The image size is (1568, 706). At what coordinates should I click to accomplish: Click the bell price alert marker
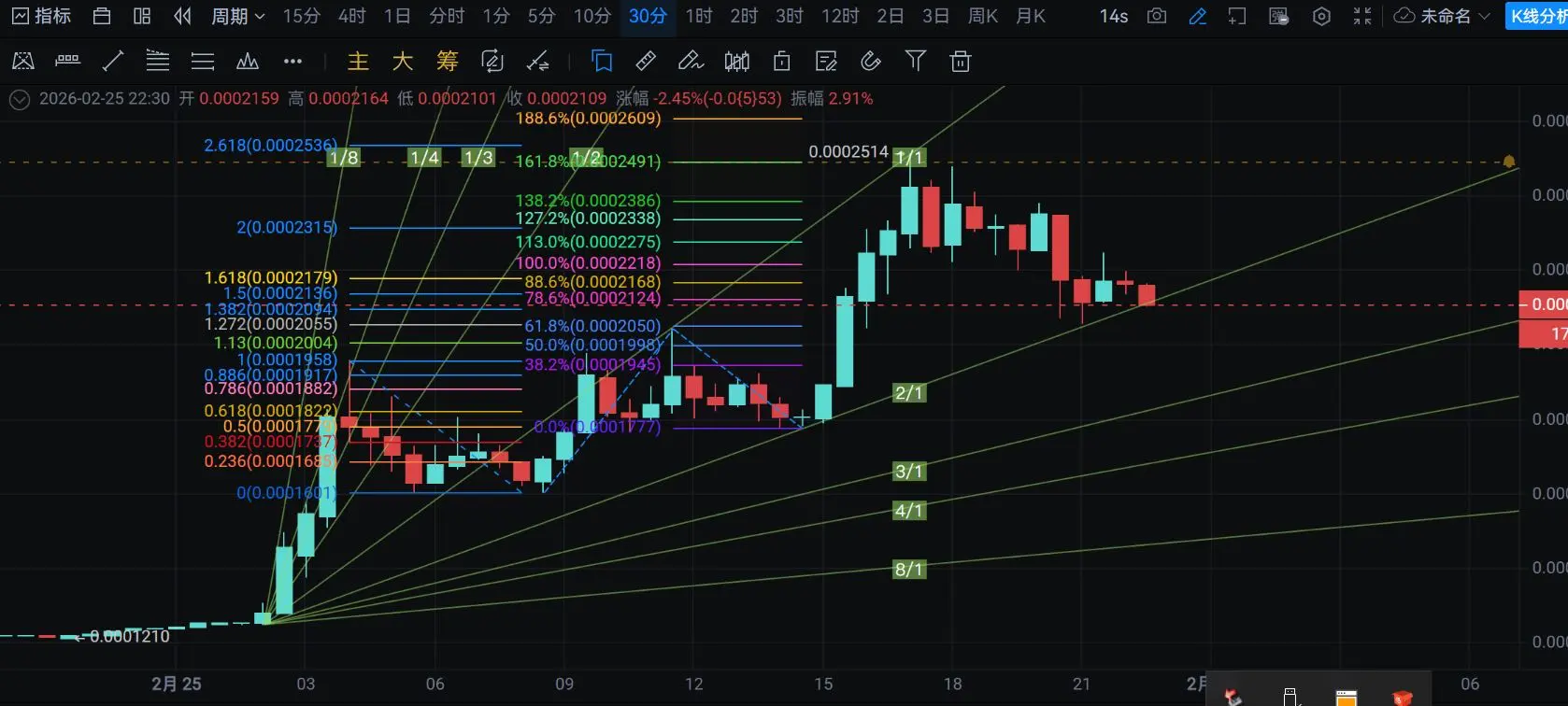tap(1509, 162)
